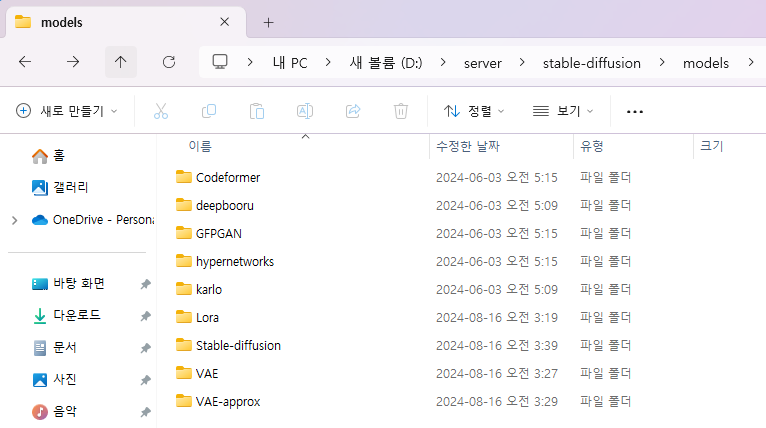The height and width of the screenshot is (428, 766).
Task: Open 사진 quick access item
Action: click(54, 380)
